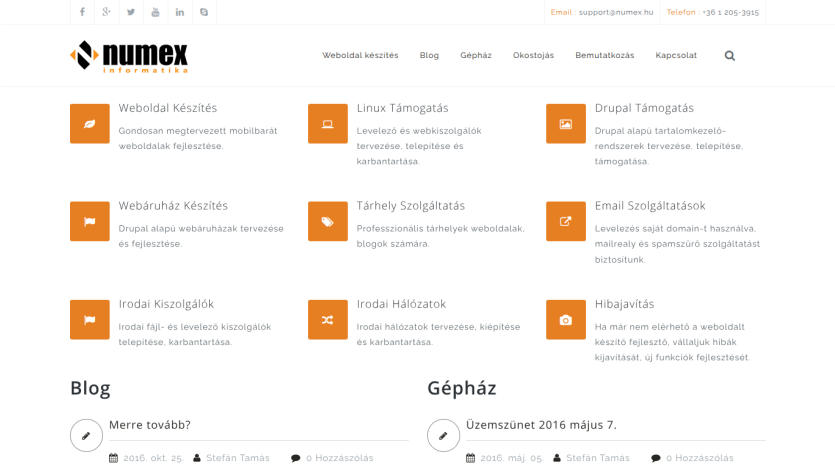This screenshot has width=835, height=469.
Task: Click the comment bubble icon under Merre tovább?
Action: click(x=296, y=458)
